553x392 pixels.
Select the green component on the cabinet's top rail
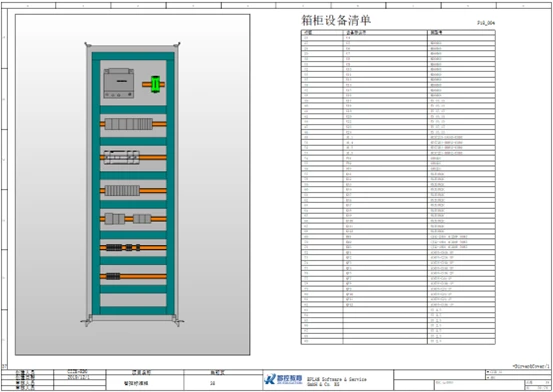155,84
